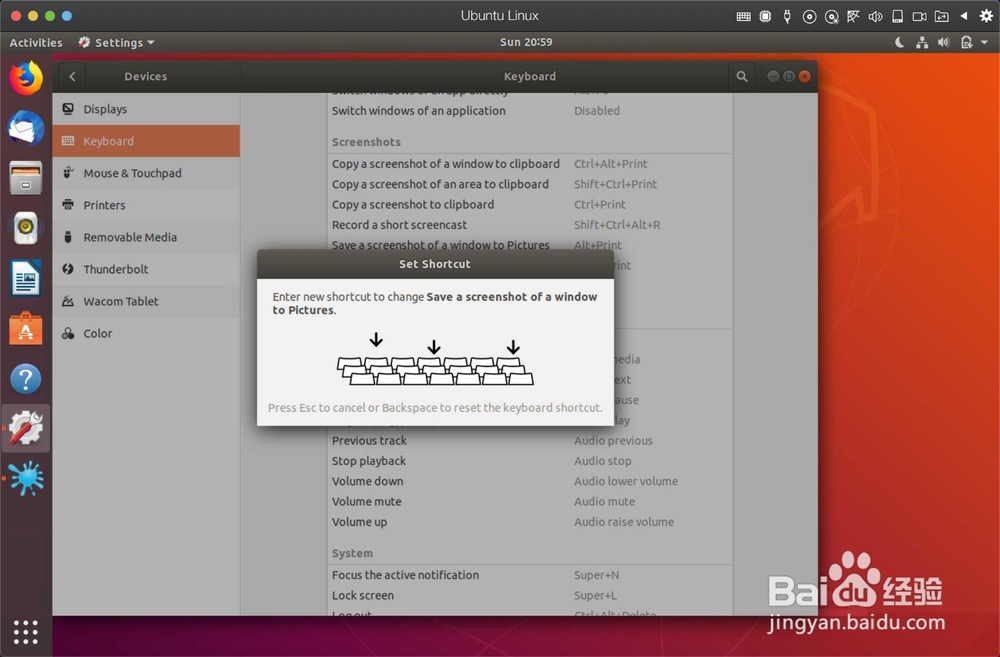Click the 'Volume up' shortcut row

[530, 522]
